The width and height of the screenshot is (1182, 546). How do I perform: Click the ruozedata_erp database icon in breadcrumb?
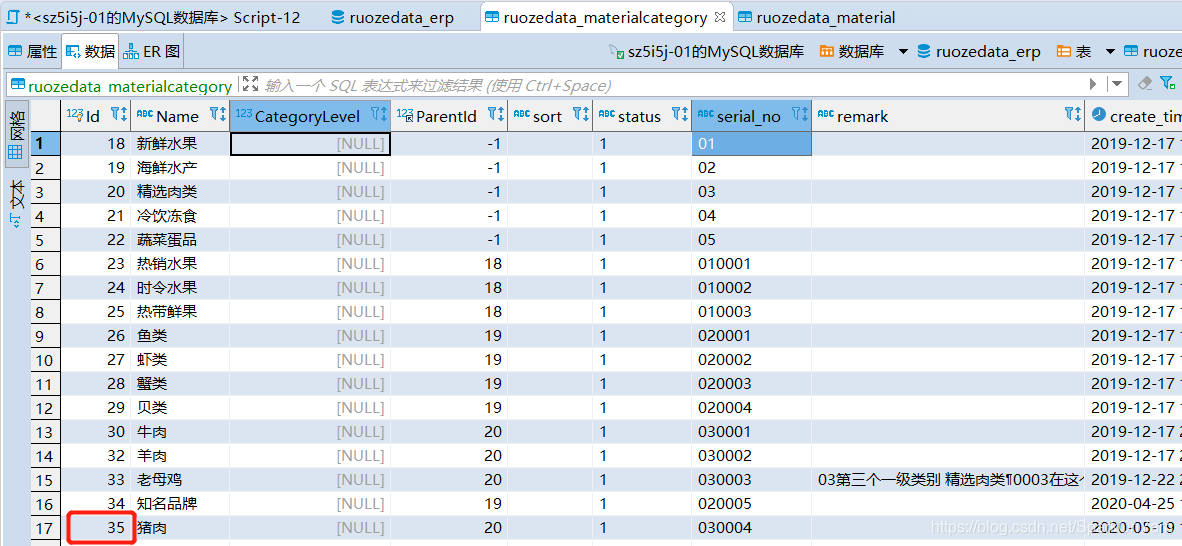click(923, 51)
